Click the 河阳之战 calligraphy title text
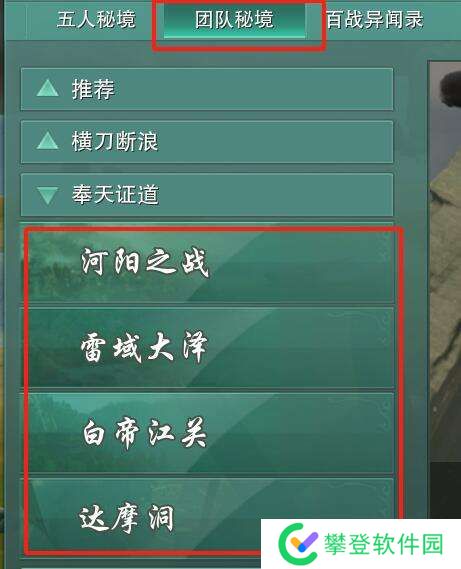 click(145, 262)
